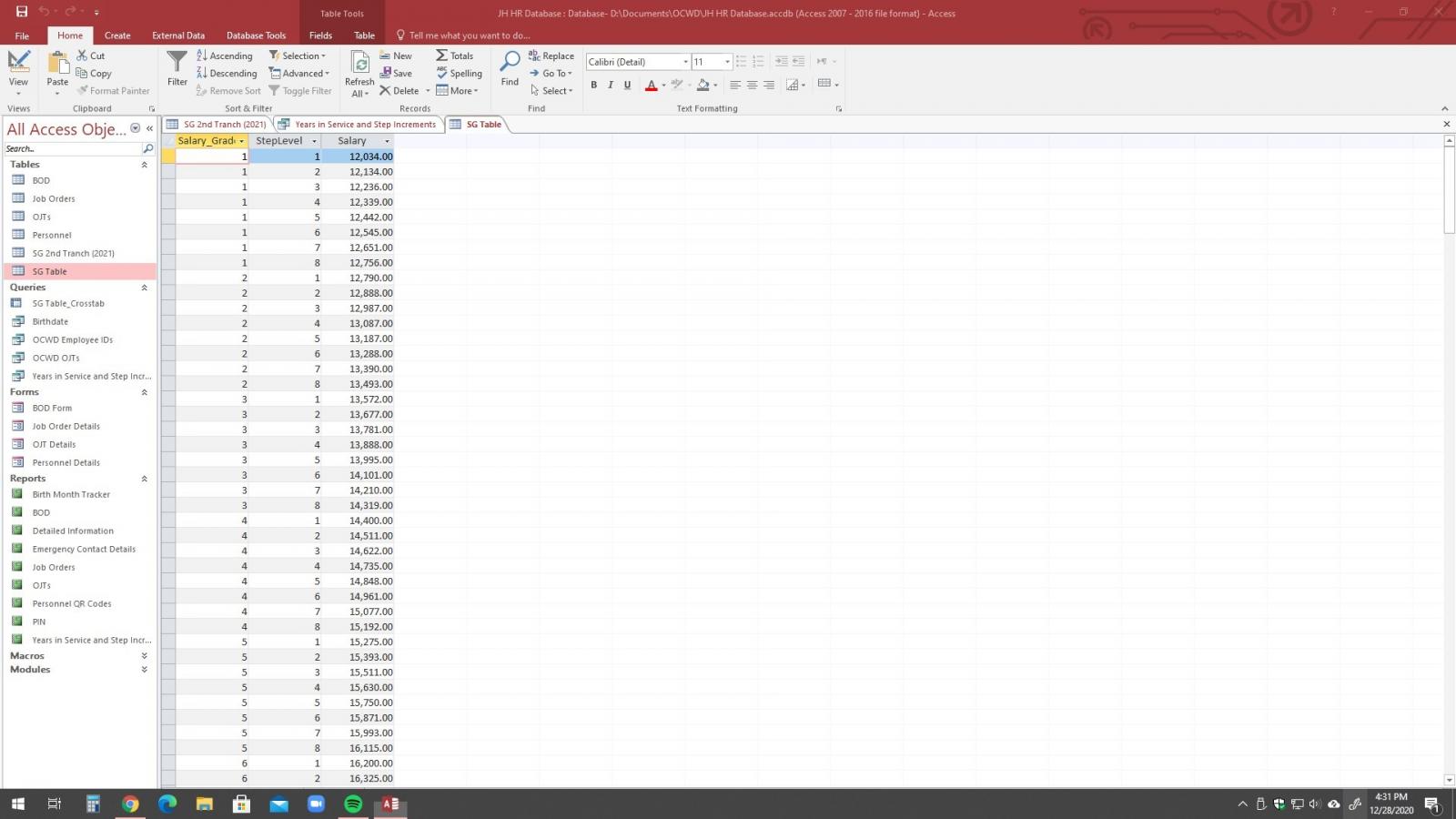The image size is (1456, 819).
Task: Collapse the Tables group in navigation pane
Action: 144,165
